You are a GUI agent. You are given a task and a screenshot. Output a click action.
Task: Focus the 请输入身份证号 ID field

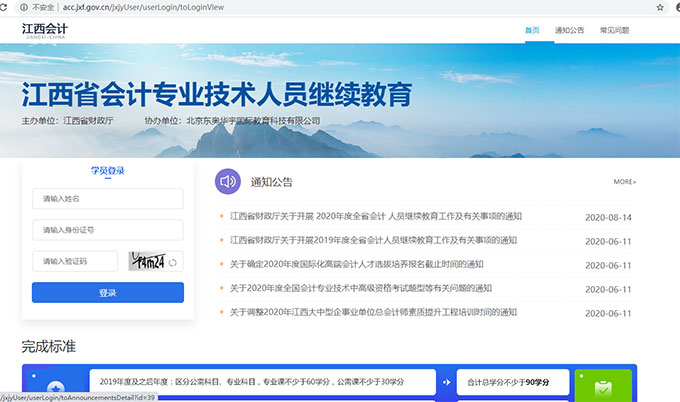click(107, 230)
